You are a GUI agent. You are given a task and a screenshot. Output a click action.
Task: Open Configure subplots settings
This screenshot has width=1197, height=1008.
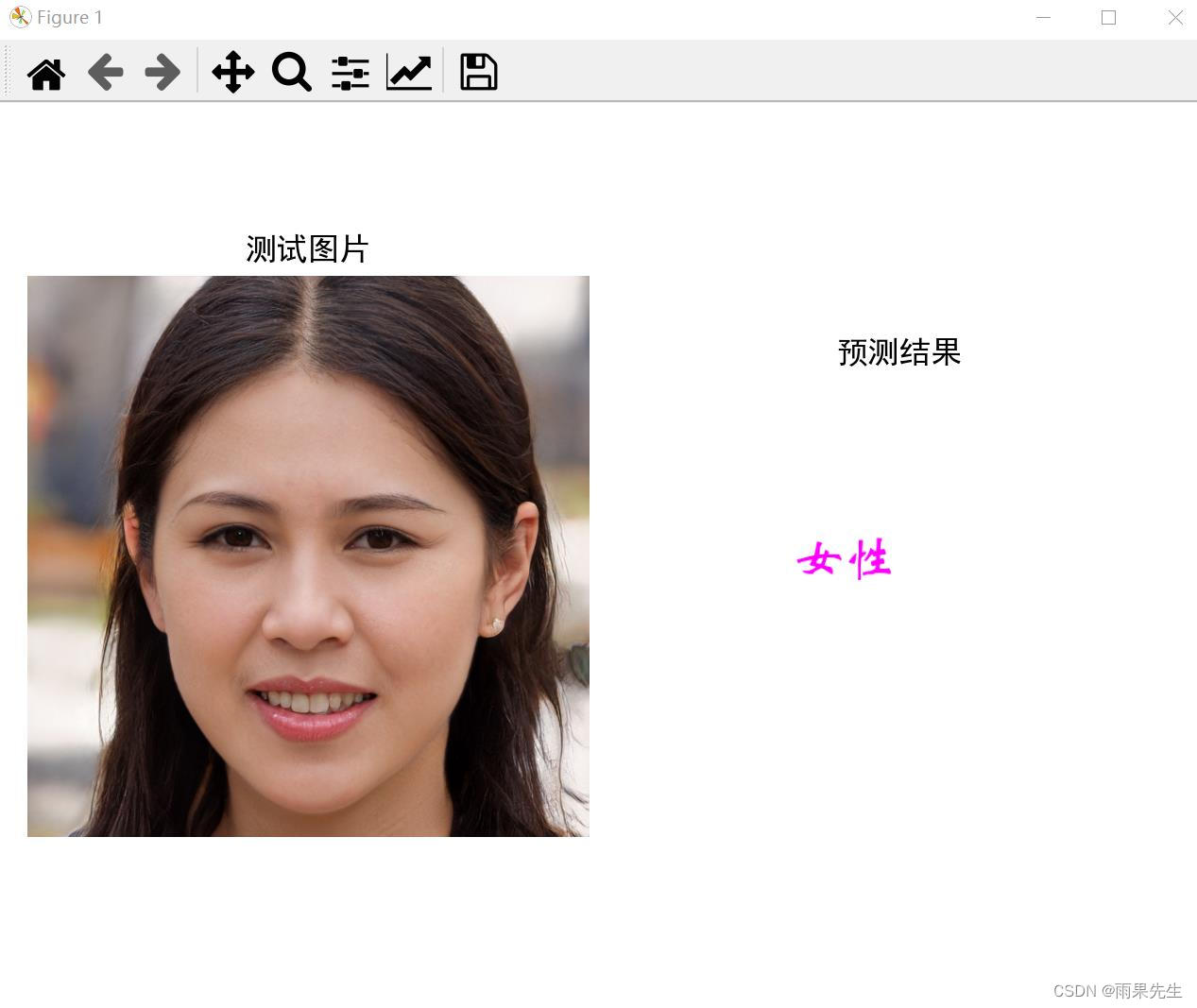tap(351, 73)
